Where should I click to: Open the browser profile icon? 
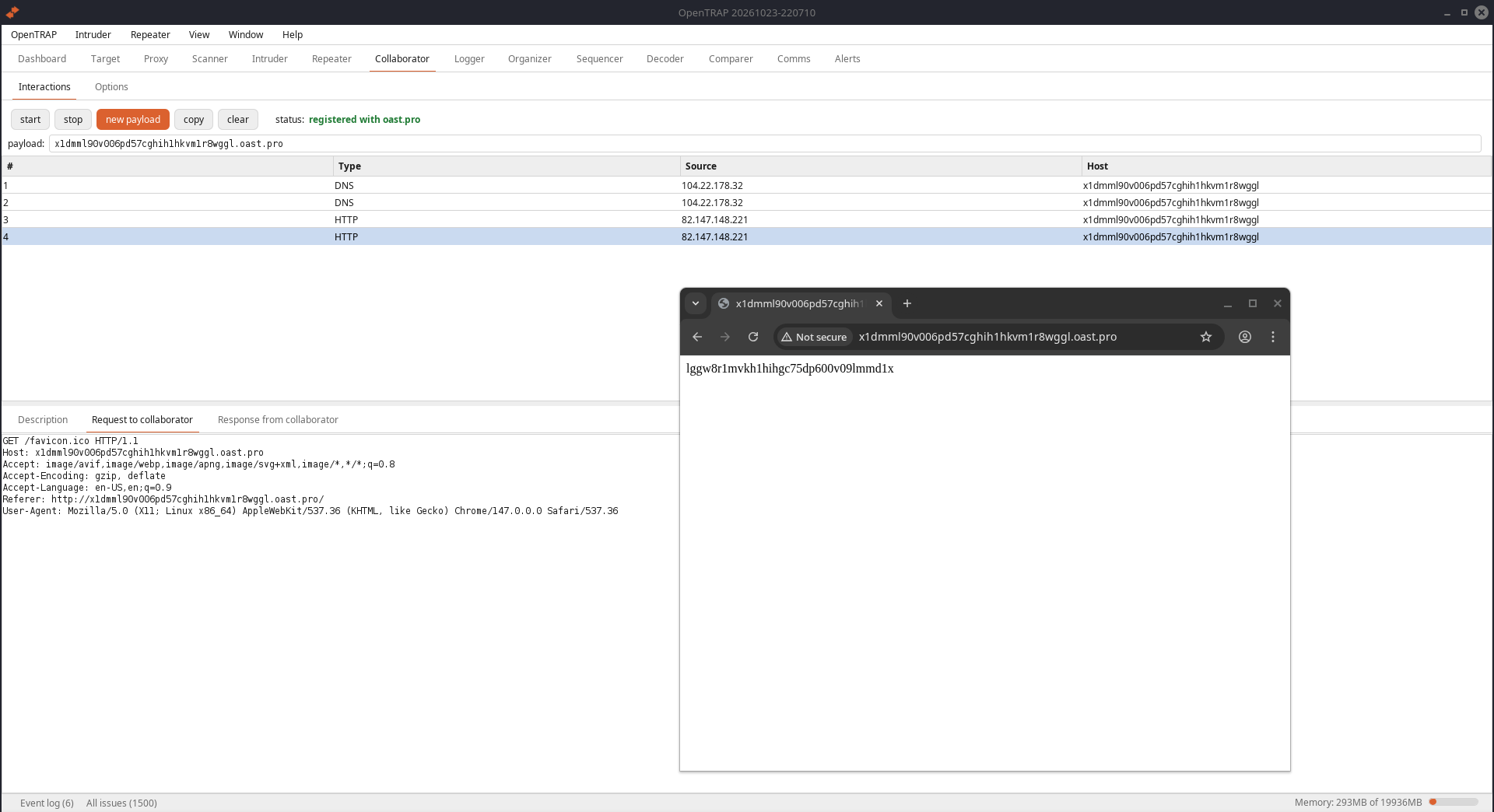point(1245,337)
